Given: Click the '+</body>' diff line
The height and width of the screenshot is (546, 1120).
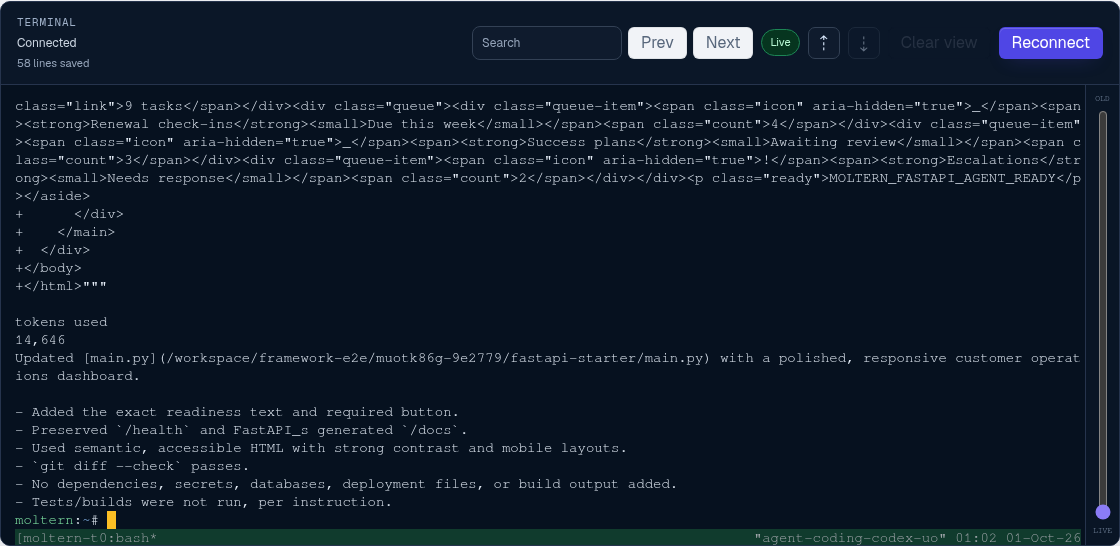Looking at the screenshot, I should point(49,268).
